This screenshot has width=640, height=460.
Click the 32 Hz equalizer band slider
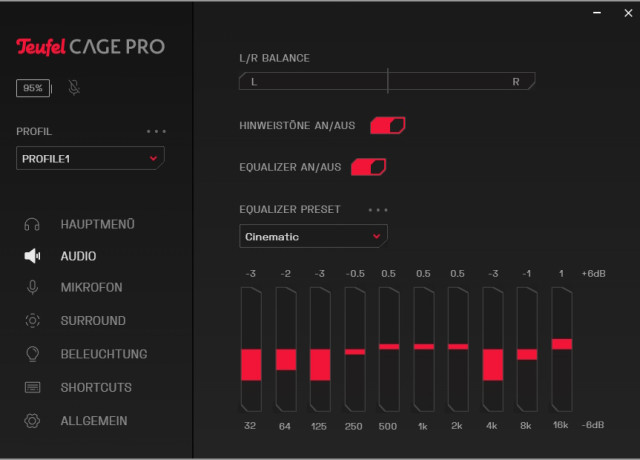pyautogui.click(x=251, y=364)
